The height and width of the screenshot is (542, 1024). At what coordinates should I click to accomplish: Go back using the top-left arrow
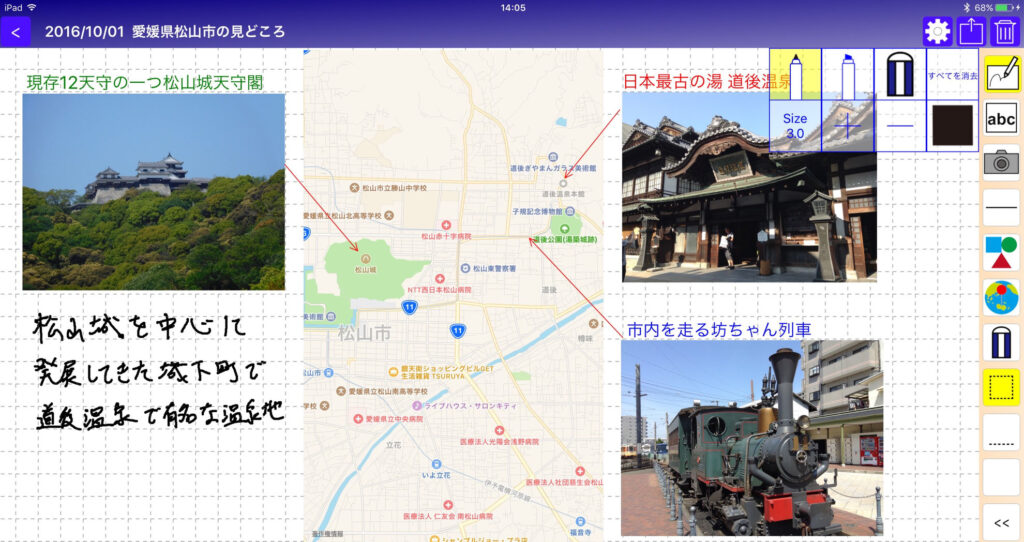tap(15, 32)
